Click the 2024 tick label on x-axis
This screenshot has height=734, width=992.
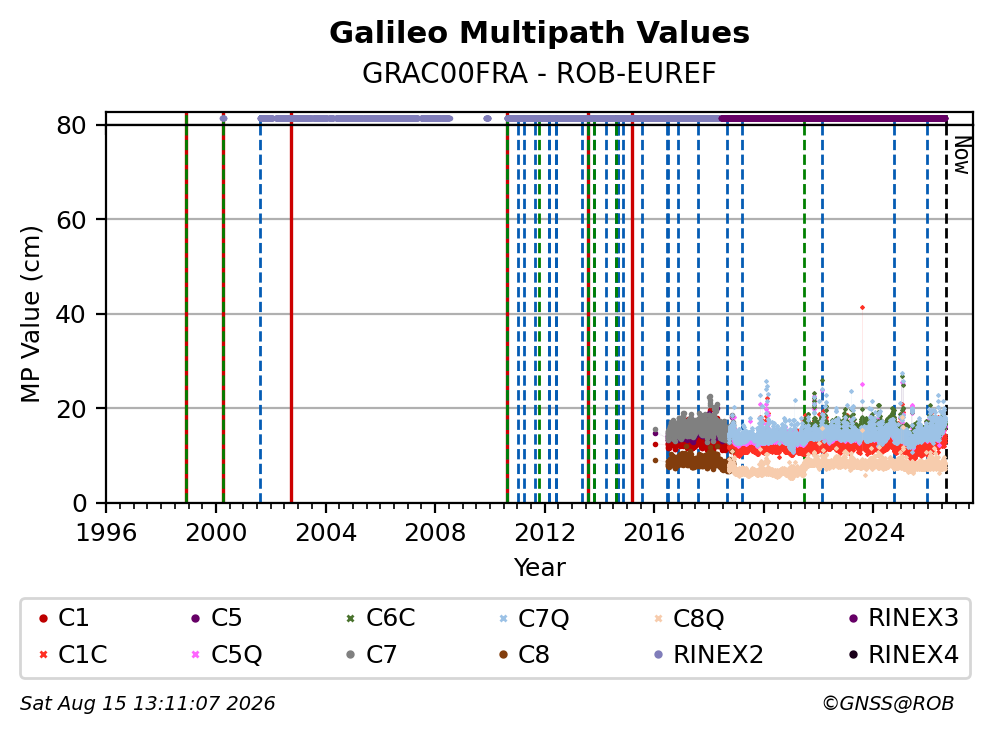(x=874, y=533)
